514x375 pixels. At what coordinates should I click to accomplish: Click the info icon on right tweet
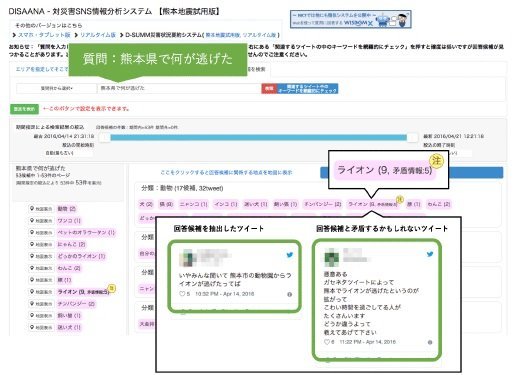point(430,342)
